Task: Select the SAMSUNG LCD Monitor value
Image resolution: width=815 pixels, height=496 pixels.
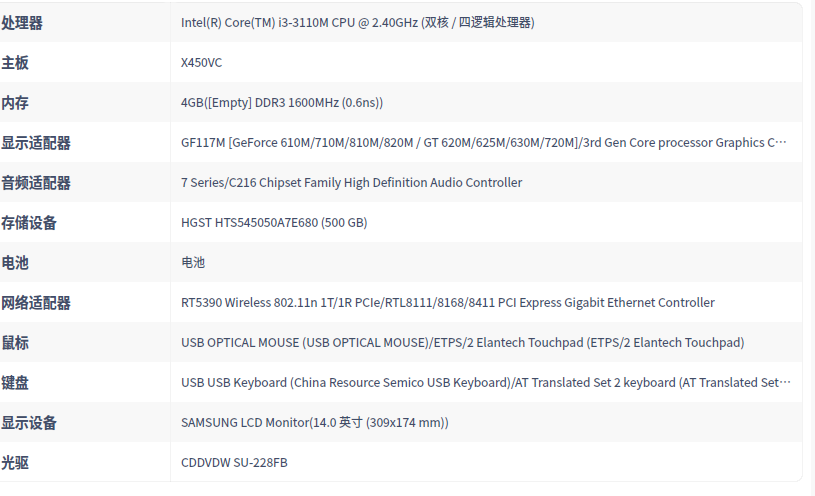Action: (315, 423)
